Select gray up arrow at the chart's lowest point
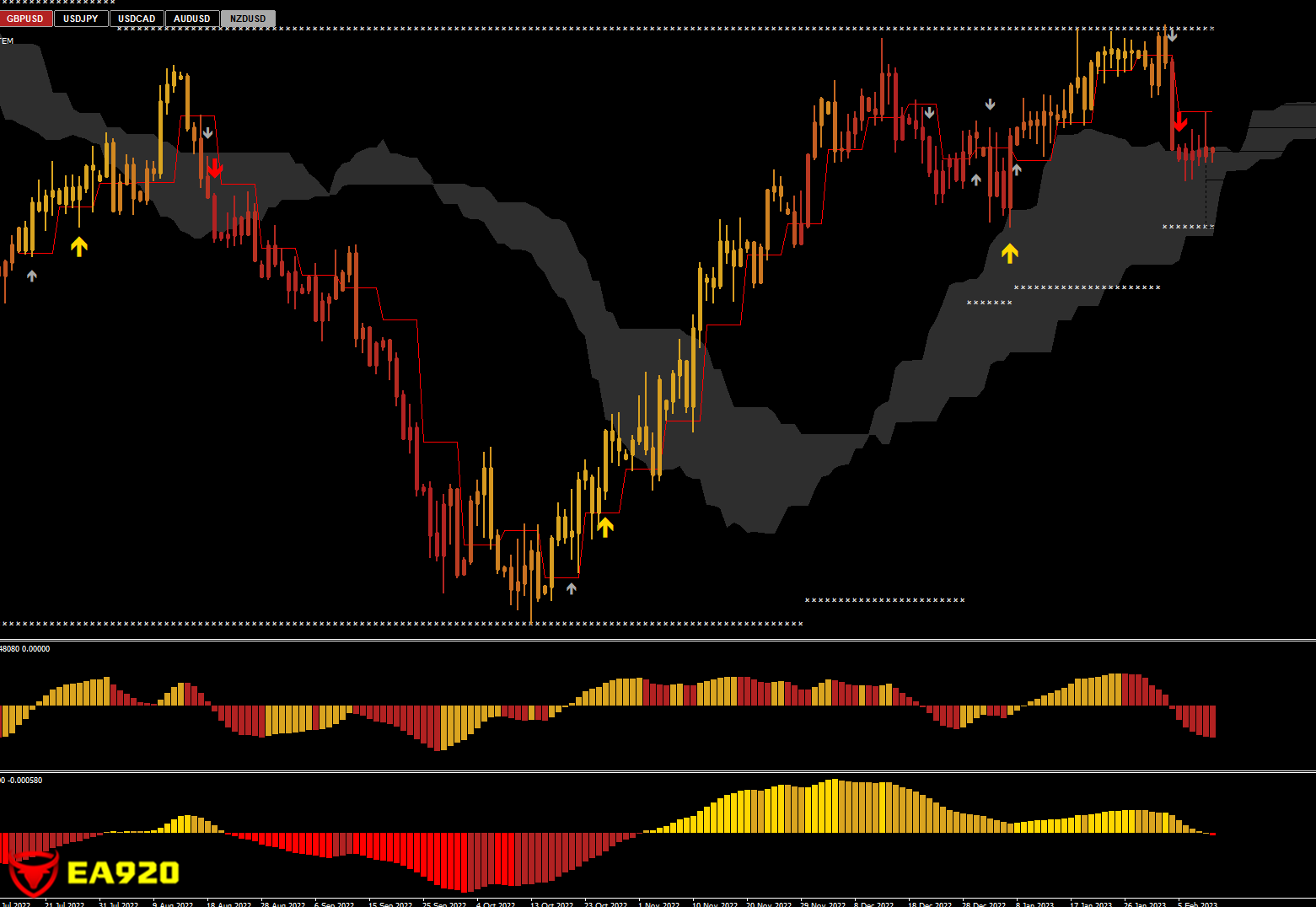 (x=572, y=588)
